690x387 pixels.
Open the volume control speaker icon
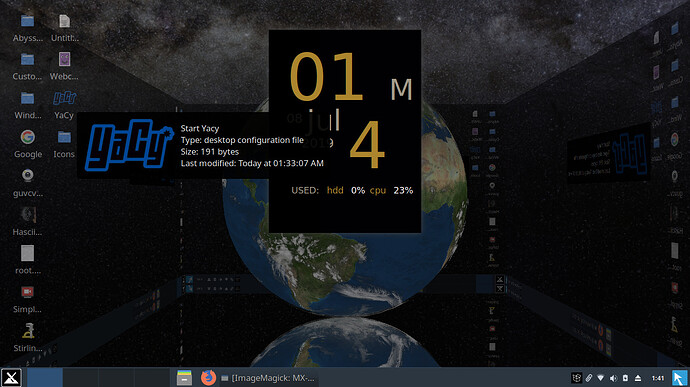tap(613, 378)
